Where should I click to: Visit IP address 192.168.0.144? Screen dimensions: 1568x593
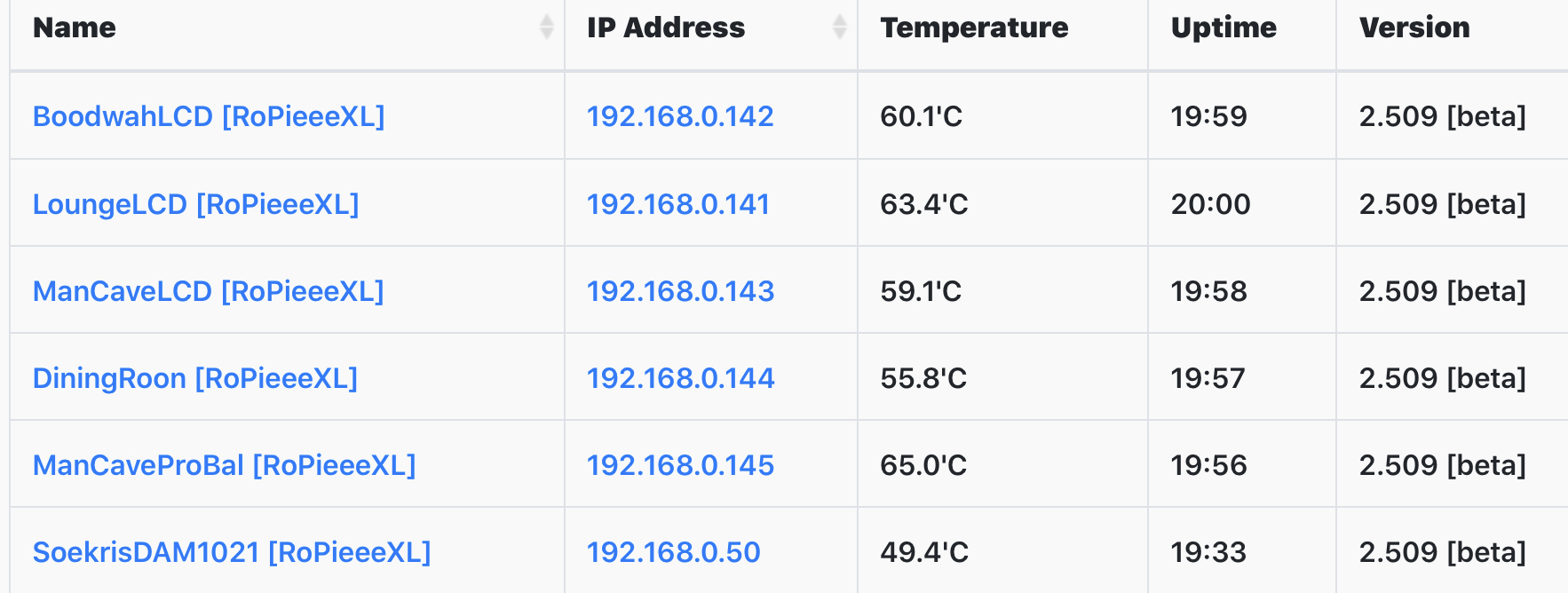tap(681, 378)
